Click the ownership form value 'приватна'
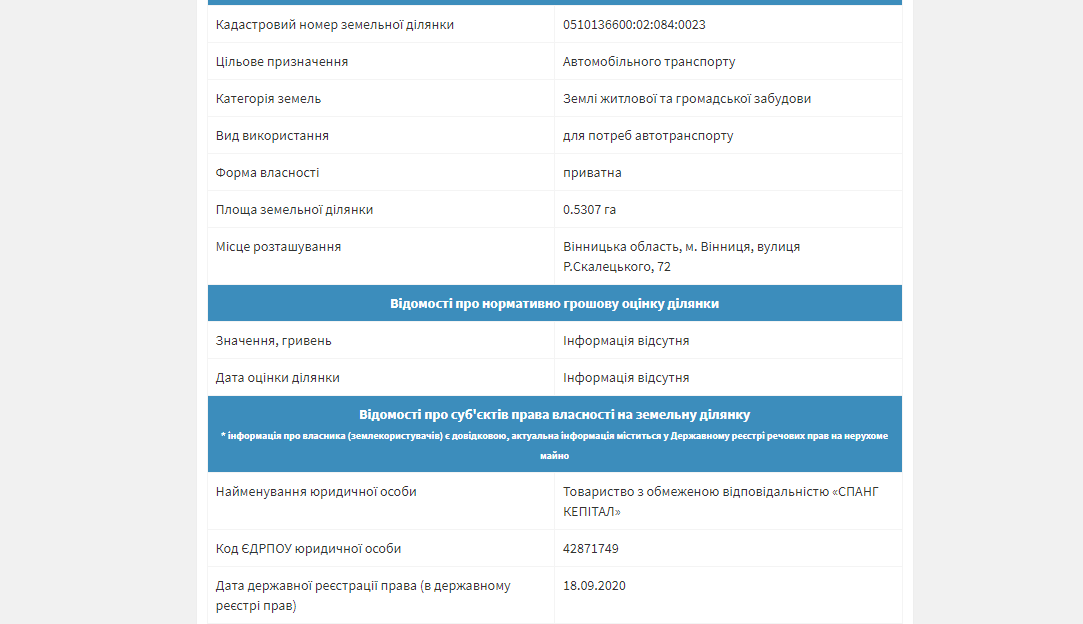 (x=592, y=173)
